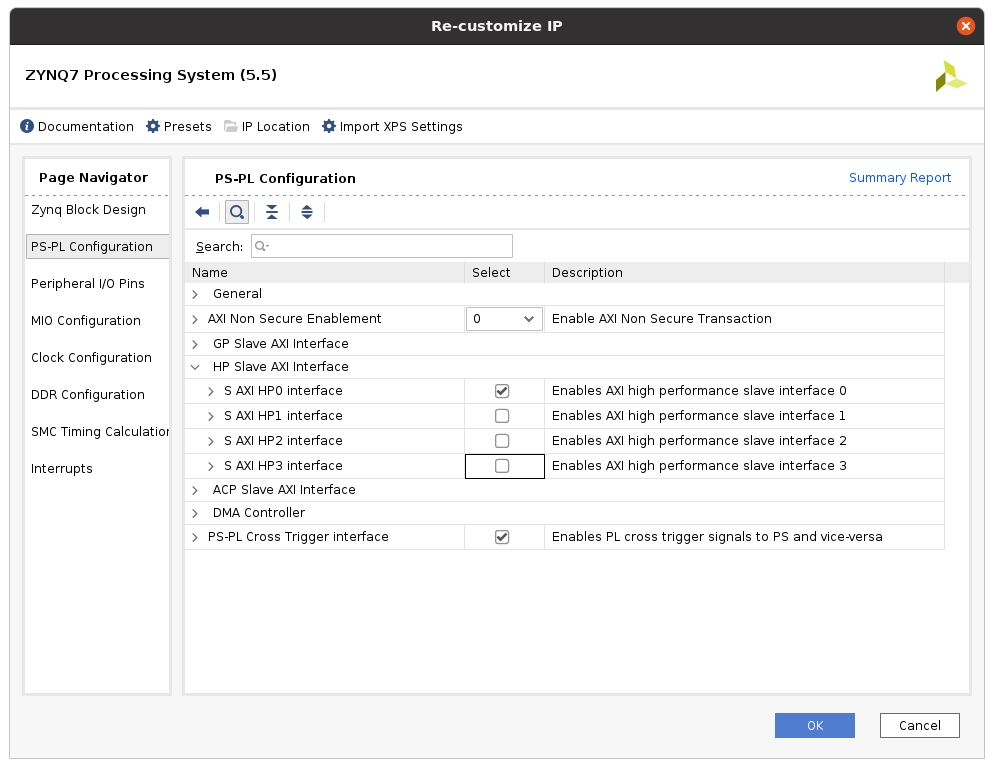Go to MIO Configuration page

tap(86, 321)
